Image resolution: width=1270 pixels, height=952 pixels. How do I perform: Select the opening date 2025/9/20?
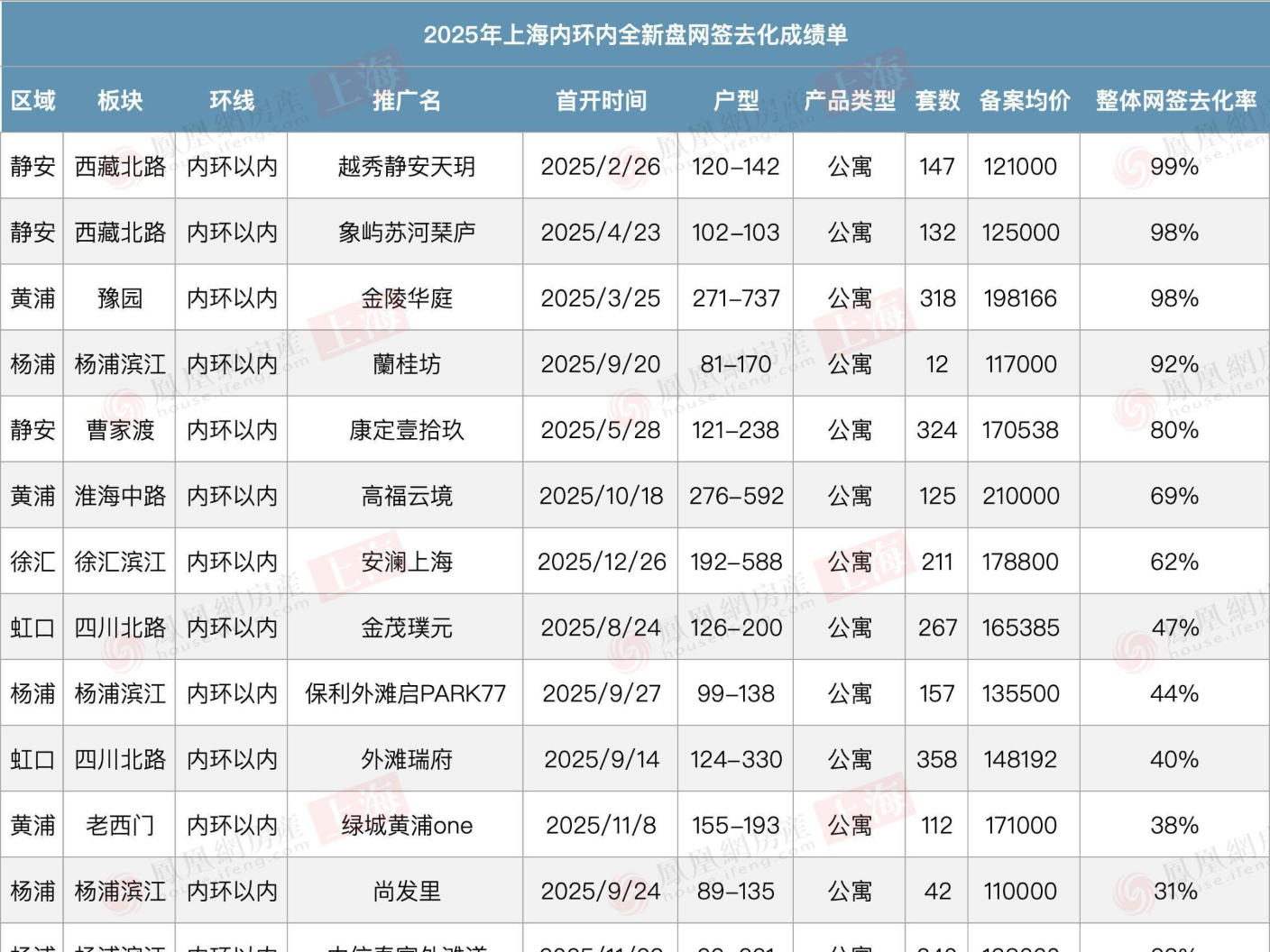(601, 364)
